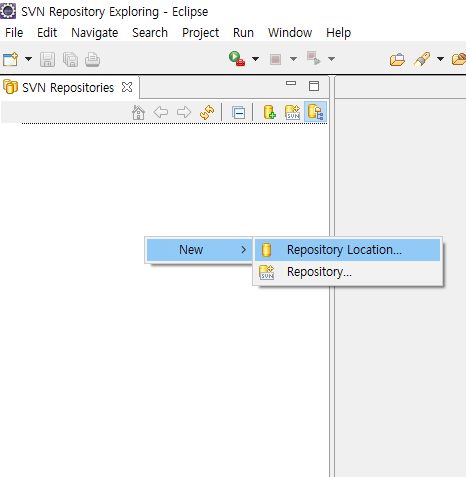Open the File menu

[x=14, y=33]
